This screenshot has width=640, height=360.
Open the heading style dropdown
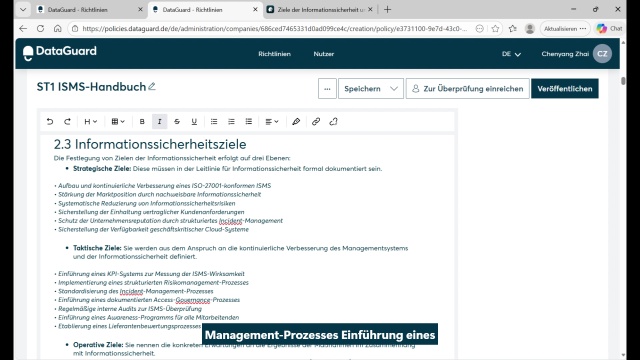91,122
